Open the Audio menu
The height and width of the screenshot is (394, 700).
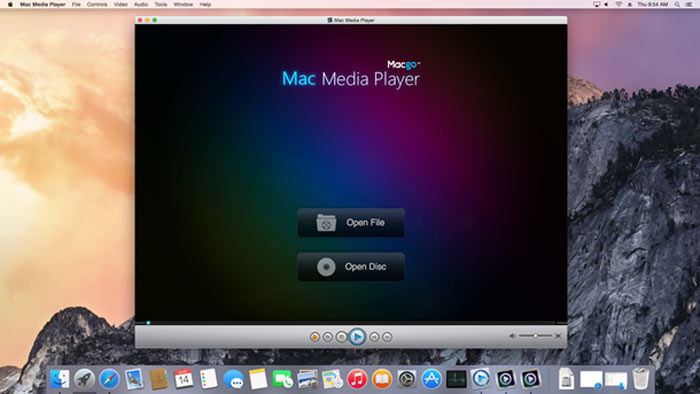click(x=141, y=4)
